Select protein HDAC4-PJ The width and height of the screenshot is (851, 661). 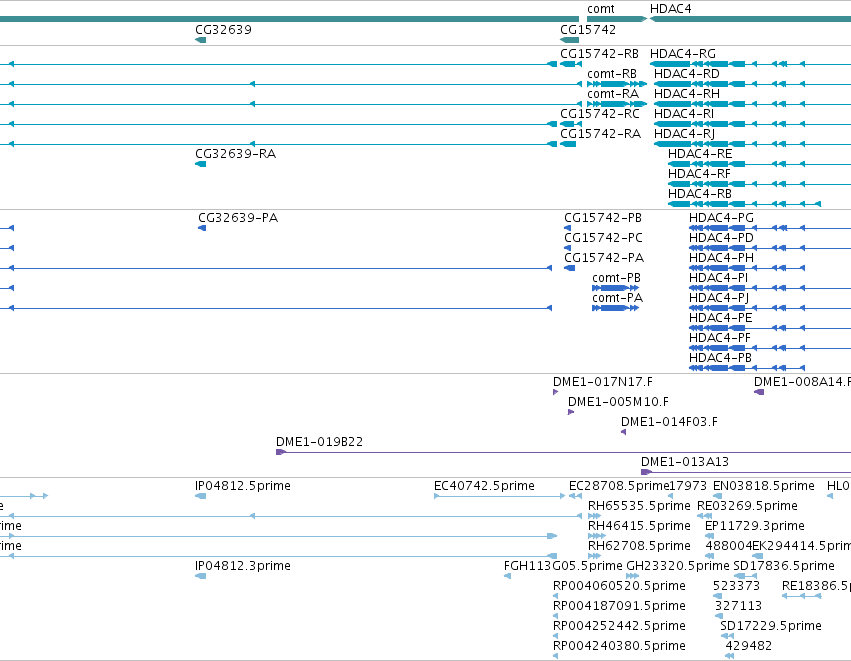click(719, 298)
